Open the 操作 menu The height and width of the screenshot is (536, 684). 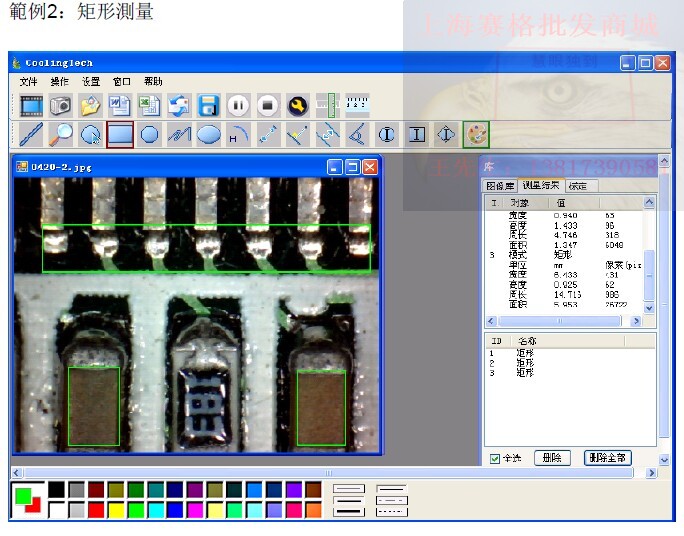tap(60, 82)
